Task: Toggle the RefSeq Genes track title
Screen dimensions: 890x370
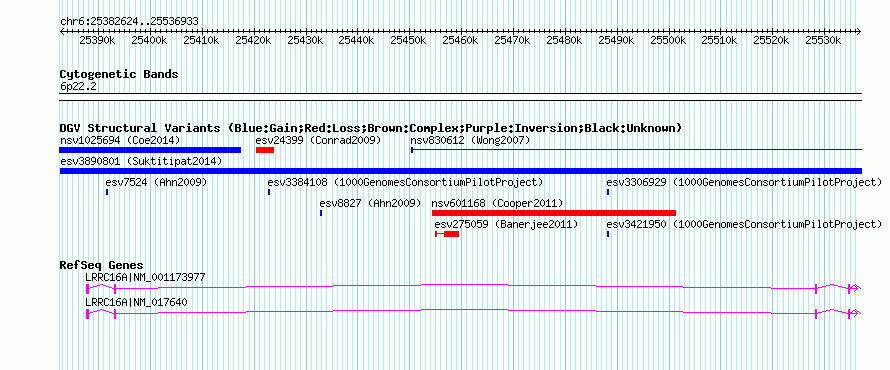Action: (x=102, y=265)
